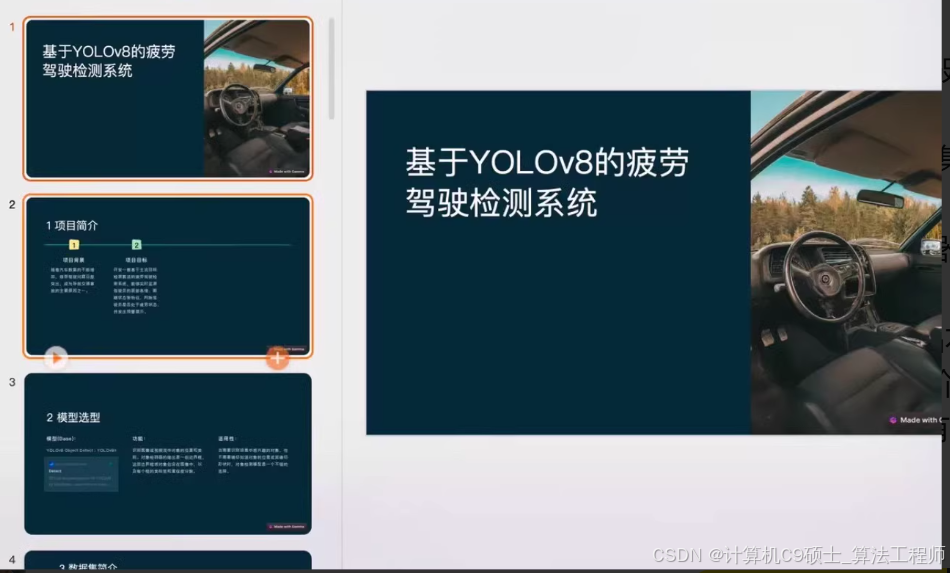Click the Made with Gamma badge on slide 3 thumbnail
Viewport: 950px width, 573px height.
pos(287,526)
